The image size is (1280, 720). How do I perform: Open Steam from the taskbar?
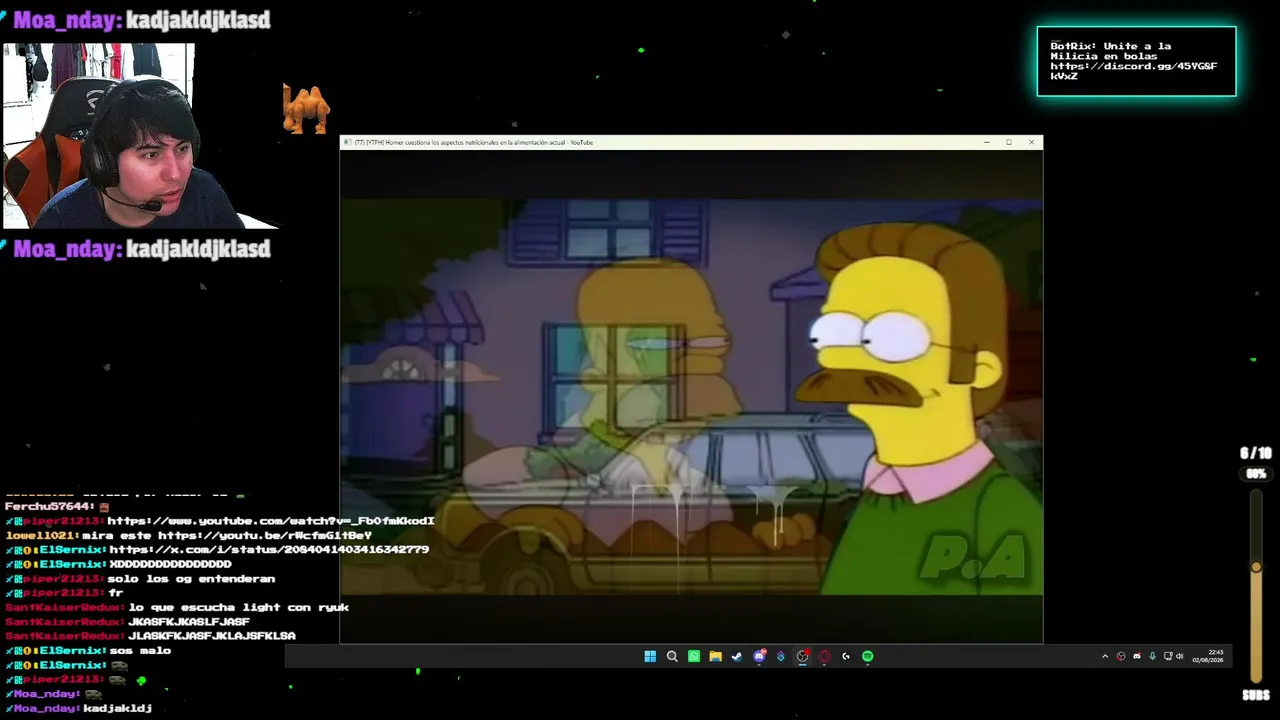(737, 656)
